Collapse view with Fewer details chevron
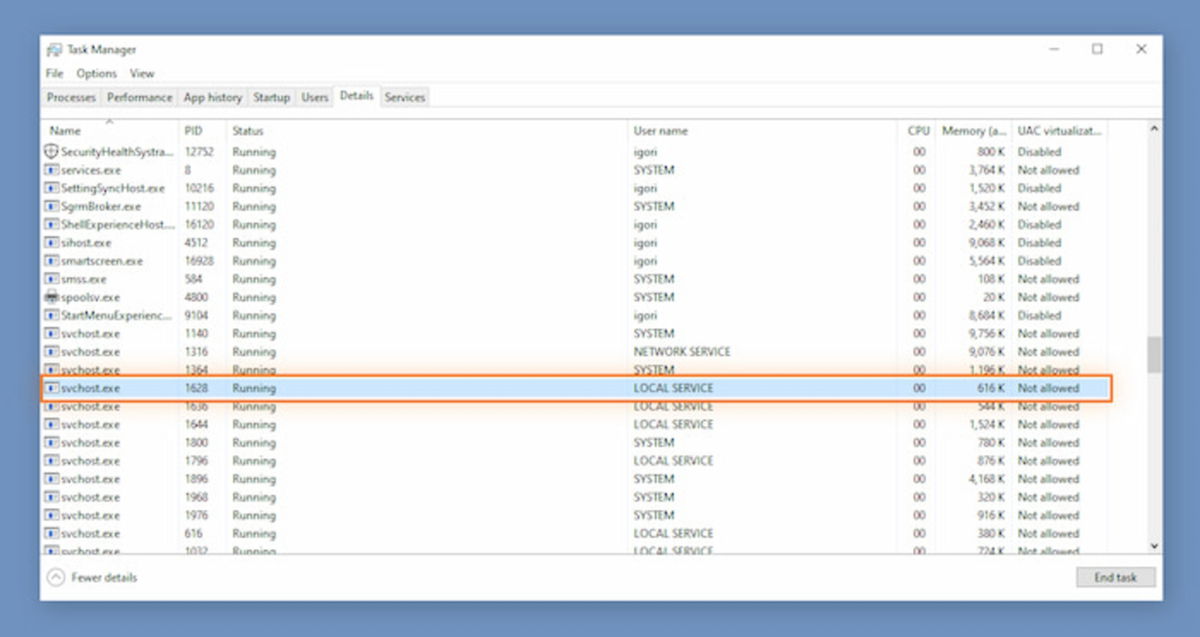 coord(56,577)
